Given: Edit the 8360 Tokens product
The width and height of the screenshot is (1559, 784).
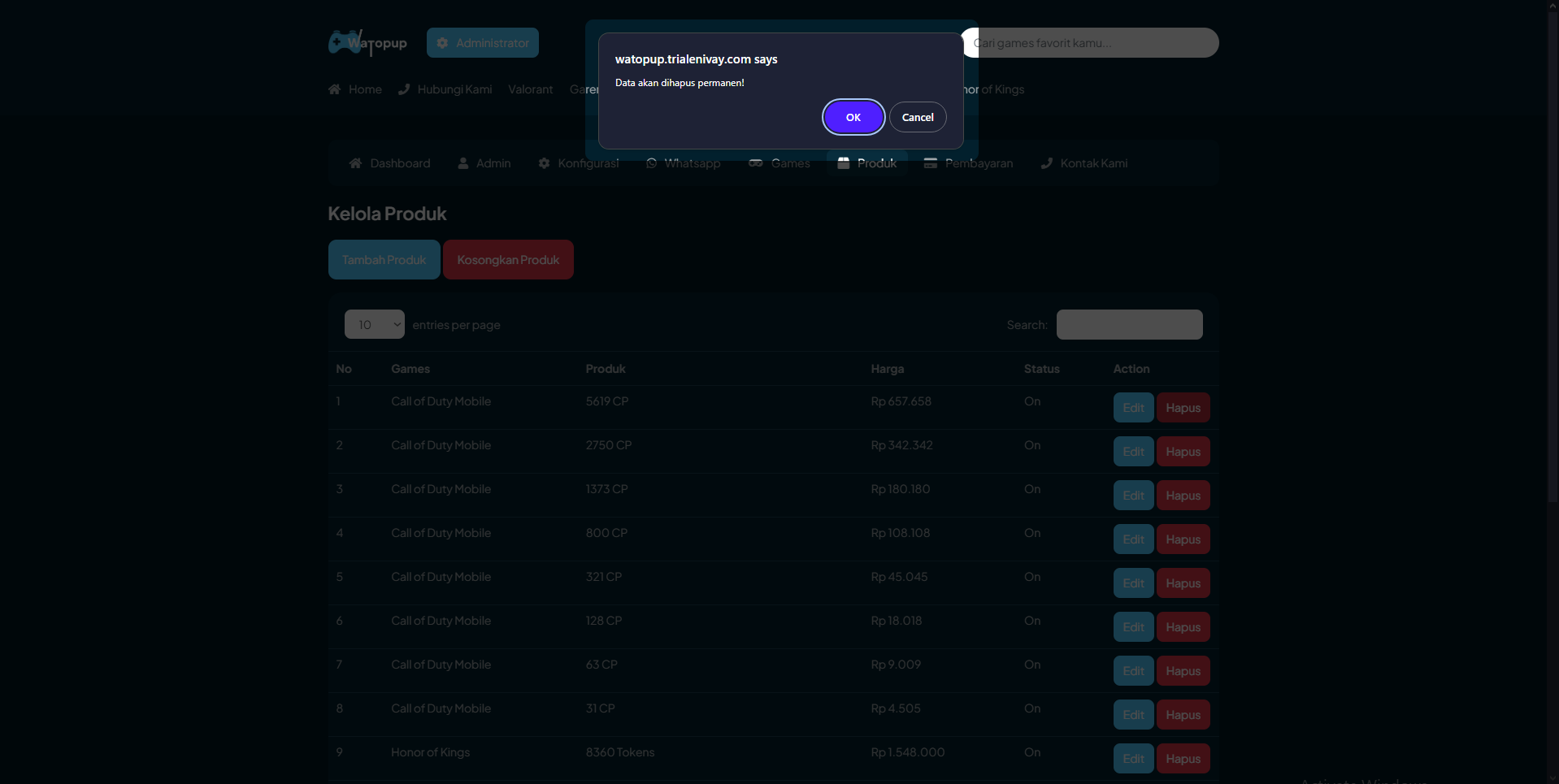Looking at the screenshot, I should point(1133,759).
